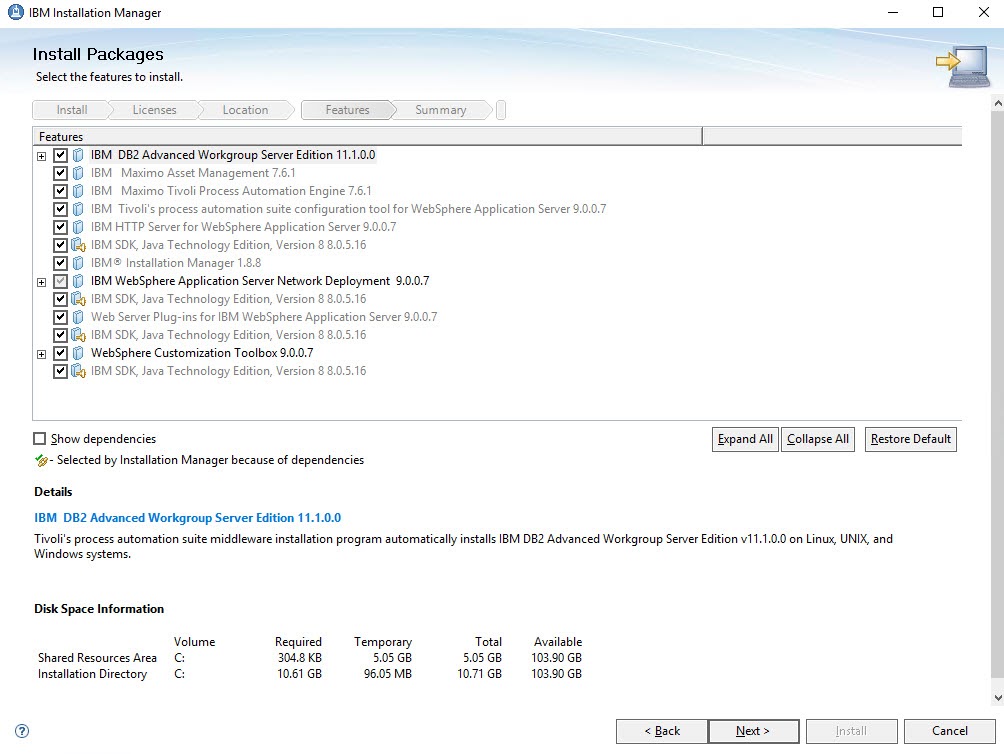Go to the Install wizard step
Screen dimensions: 1004x754
pos(71,110)
